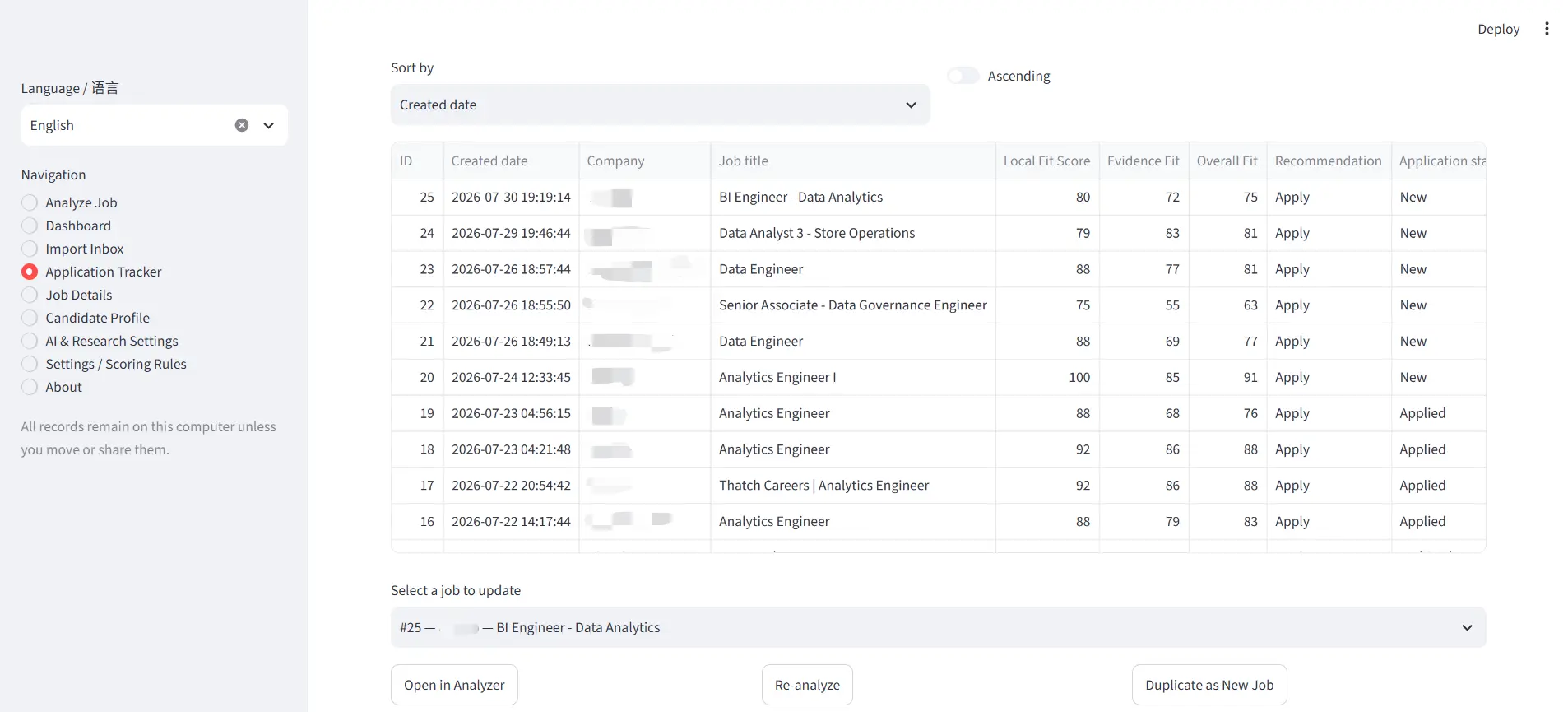Open the three-dot main menu
The height and width of the screenshot is (712, 1568).
point(1547,29)
